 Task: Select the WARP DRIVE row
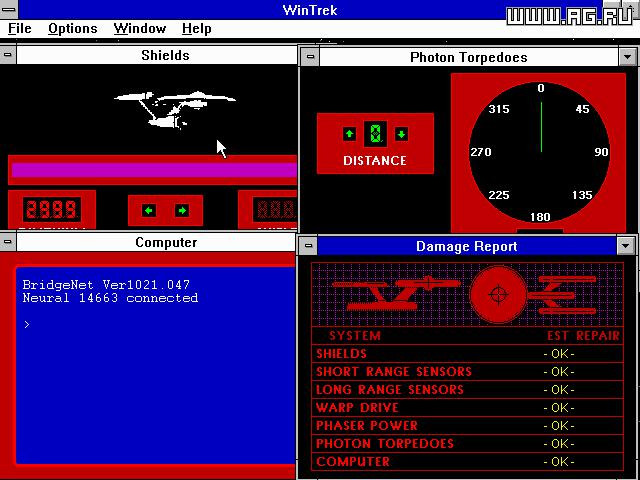pyautogui.click(x=468, y=407)
